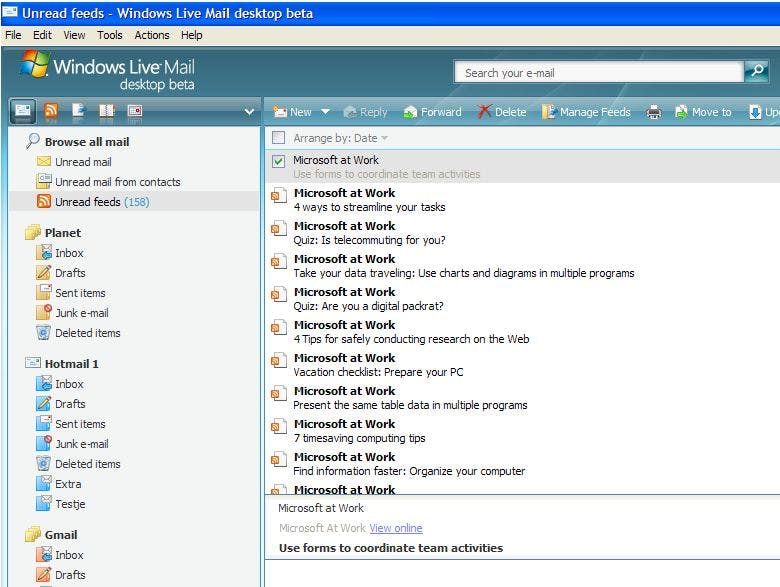Expand the sidebar shortcuts chevron

click(x=250, y=112)
